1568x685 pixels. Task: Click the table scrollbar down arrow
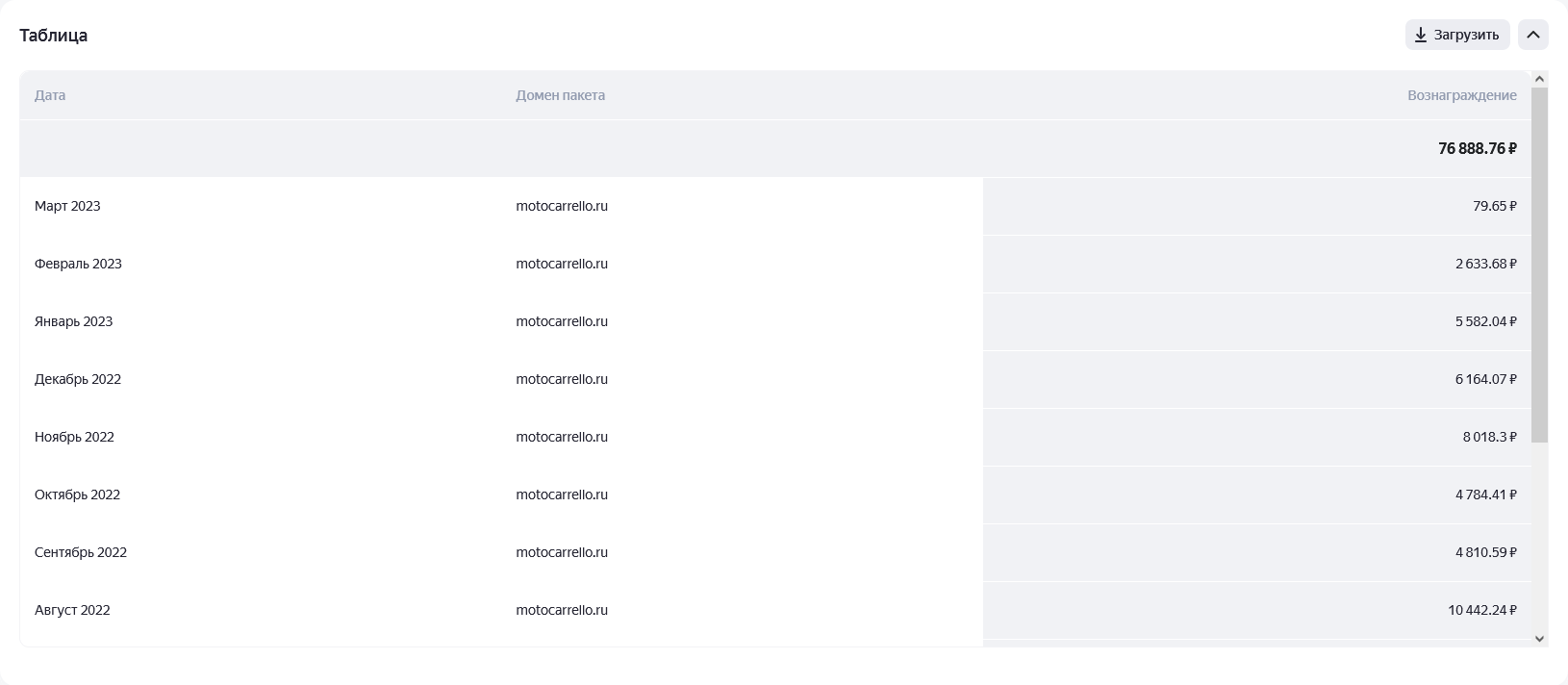point(1539,638)
